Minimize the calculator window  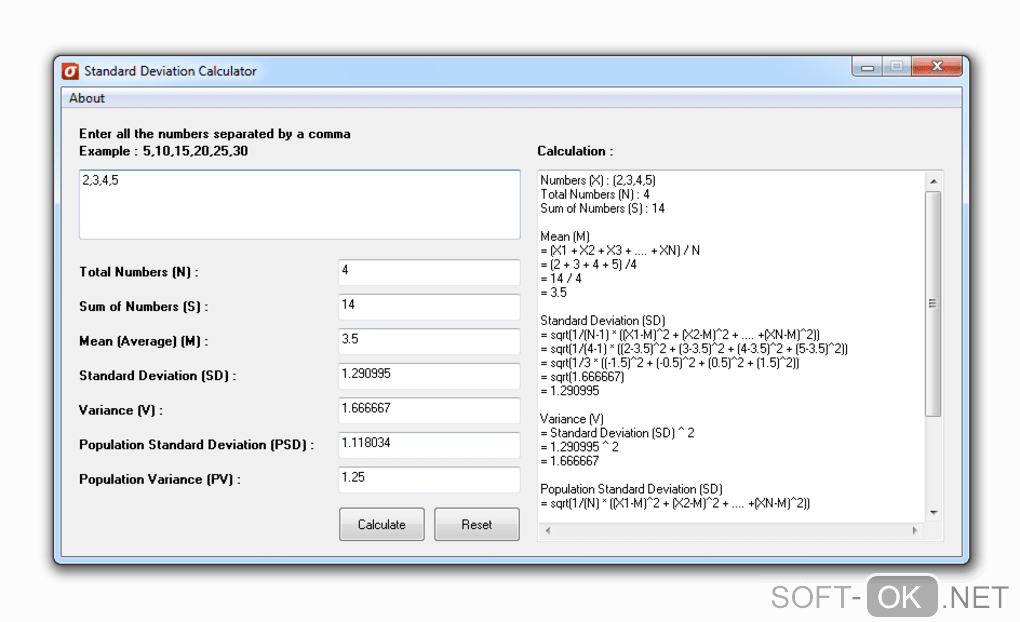pyautogui.click(x=867, y=68)
